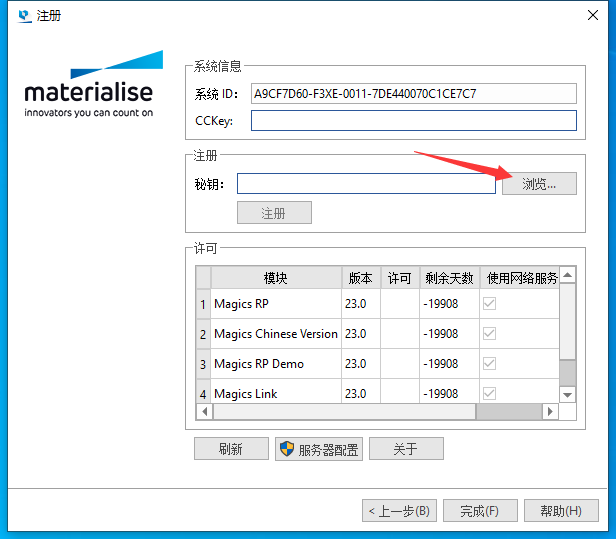
Task: Click the 剩余天数 column header
Action: [449, 278]
